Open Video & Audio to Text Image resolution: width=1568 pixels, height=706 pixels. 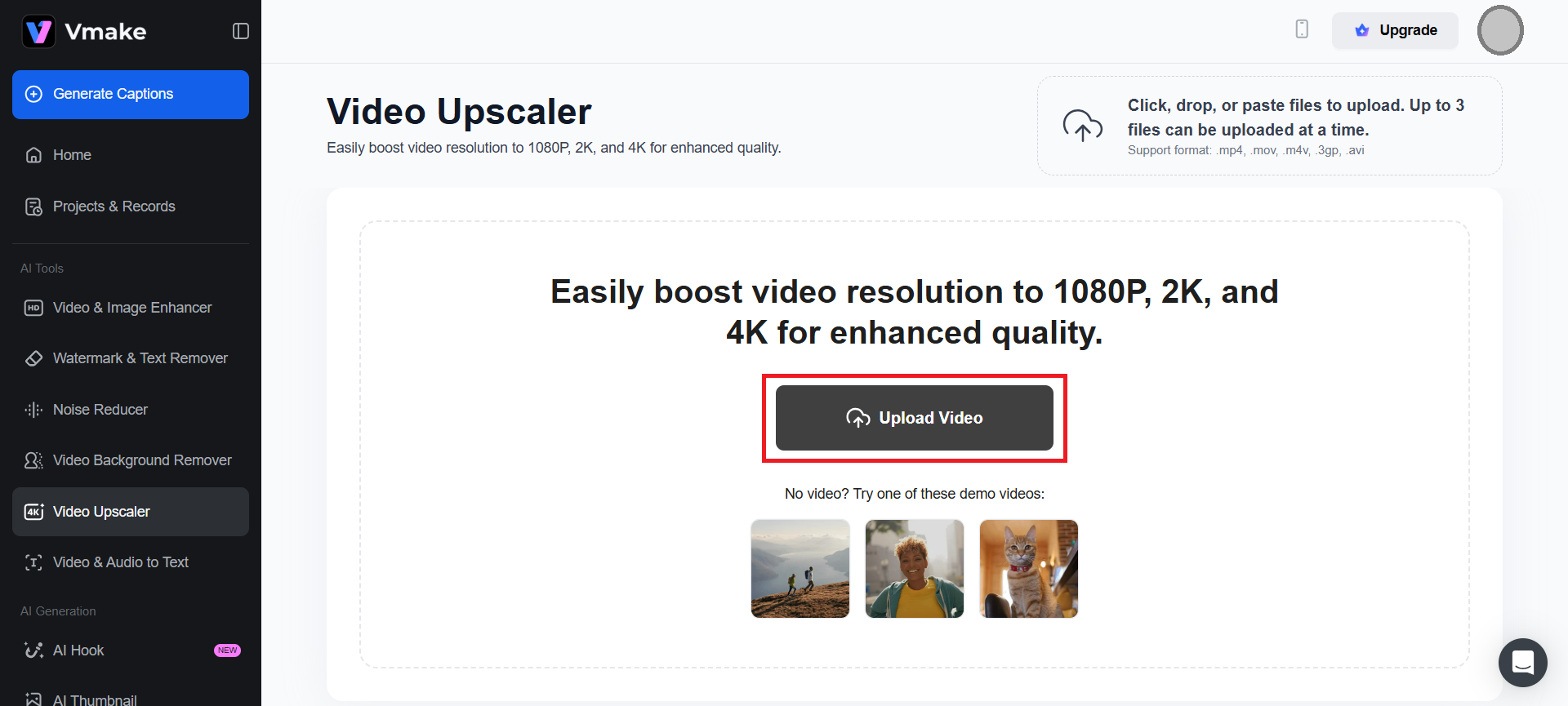pos(131,562)
